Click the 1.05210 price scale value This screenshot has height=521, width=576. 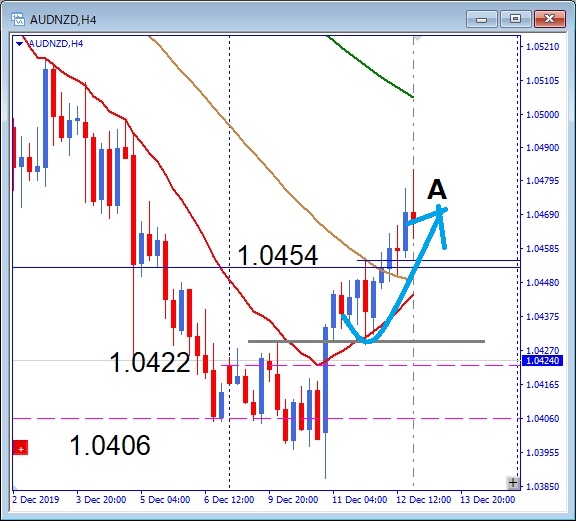[x=543, y=47]
